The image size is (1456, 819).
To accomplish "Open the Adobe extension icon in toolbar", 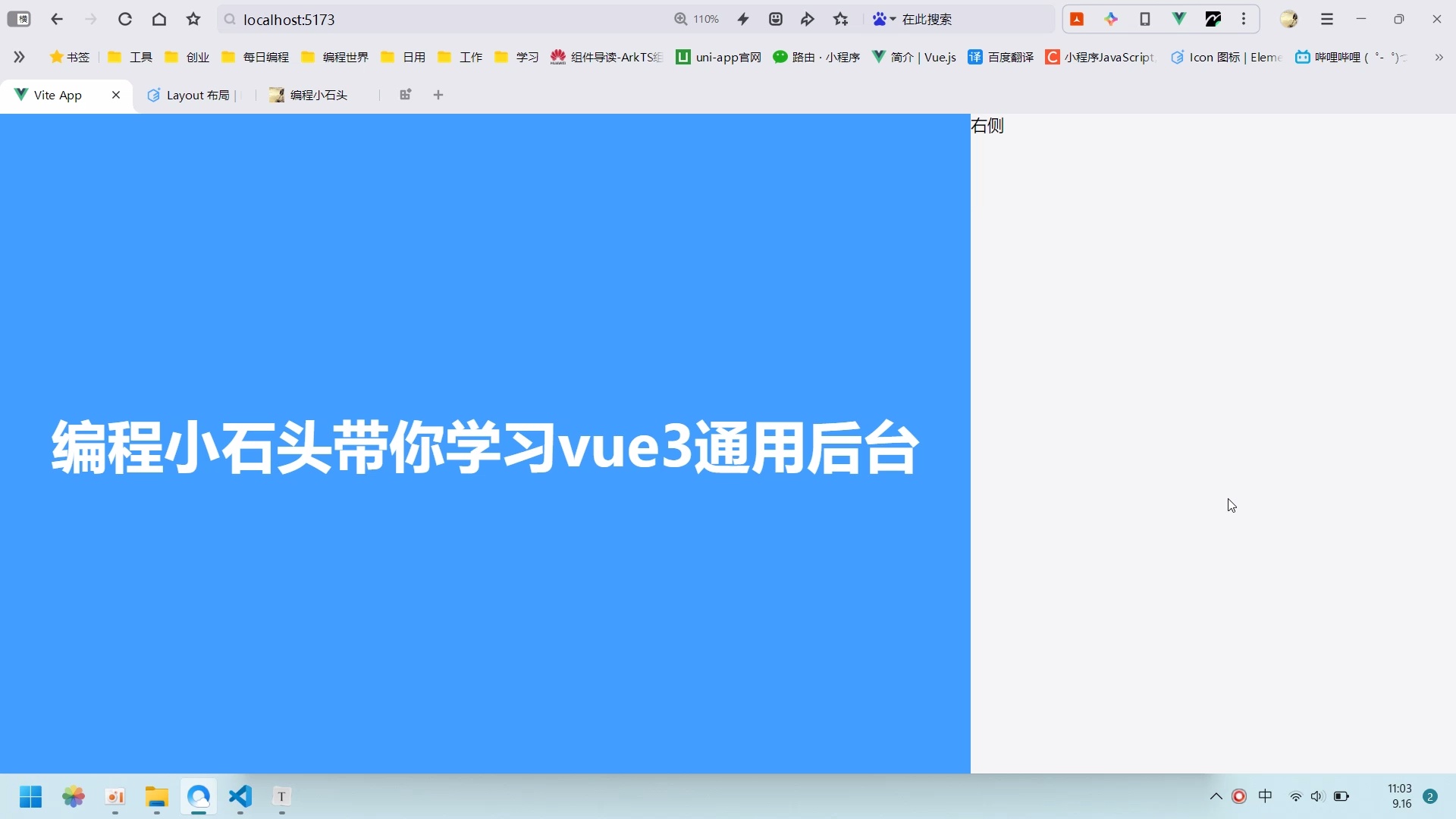I will pyautogui.click(x=1077, y=19).
